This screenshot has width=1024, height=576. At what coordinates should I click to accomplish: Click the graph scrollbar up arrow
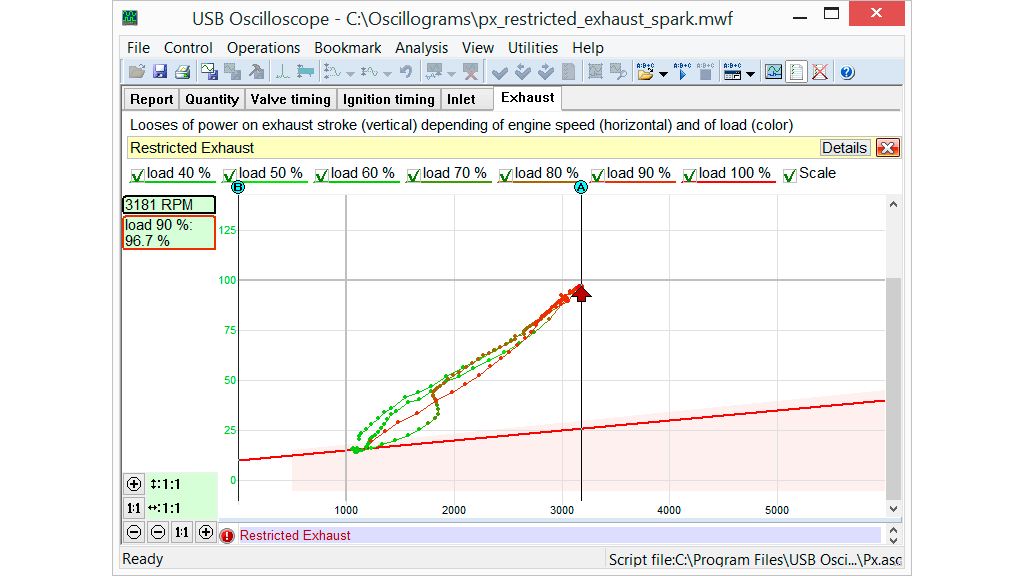pos(893,204)
